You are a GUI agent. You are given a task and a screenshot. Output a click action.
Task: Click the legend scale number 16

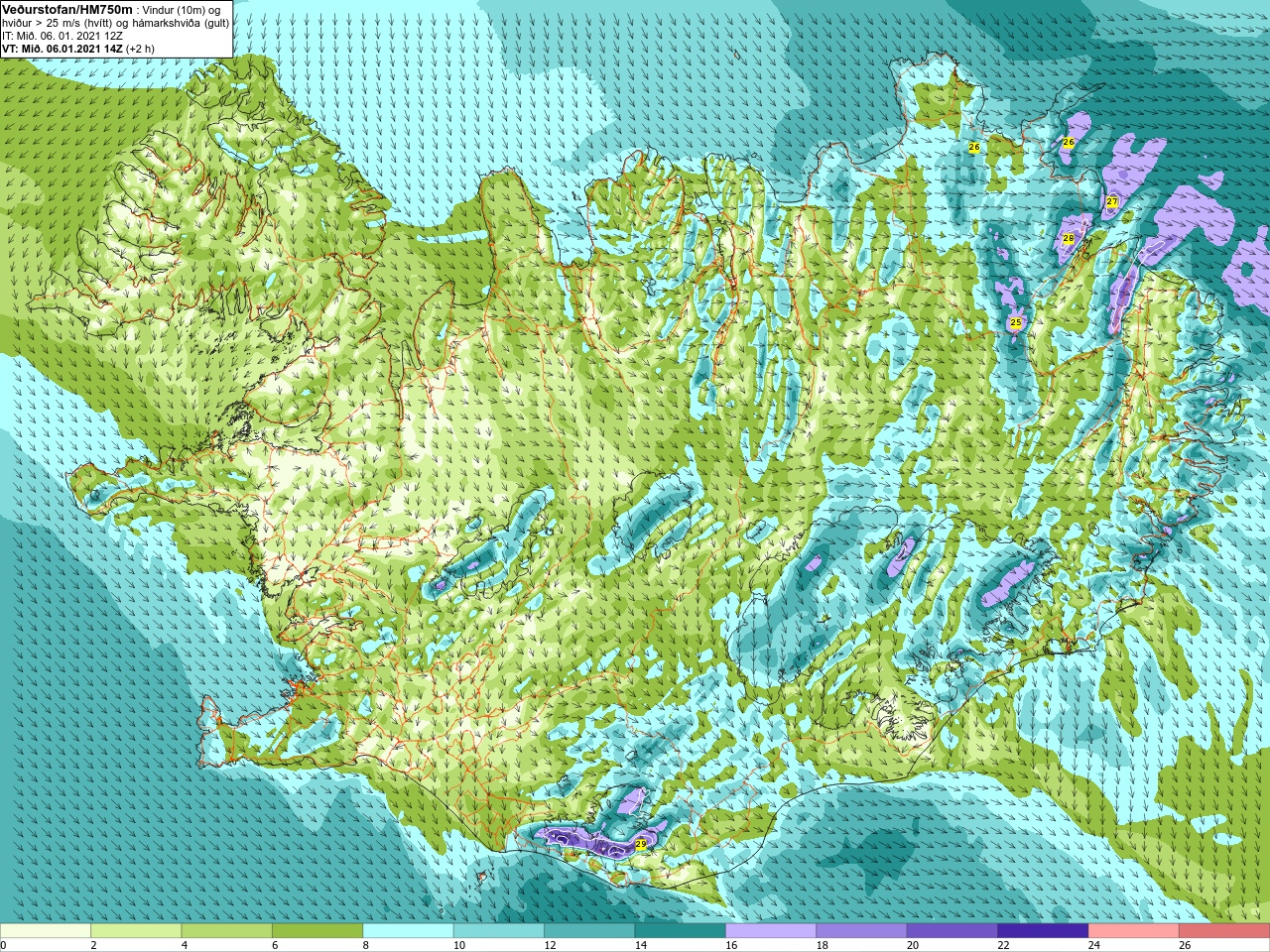pyautogui.click(x=731, y=945)
